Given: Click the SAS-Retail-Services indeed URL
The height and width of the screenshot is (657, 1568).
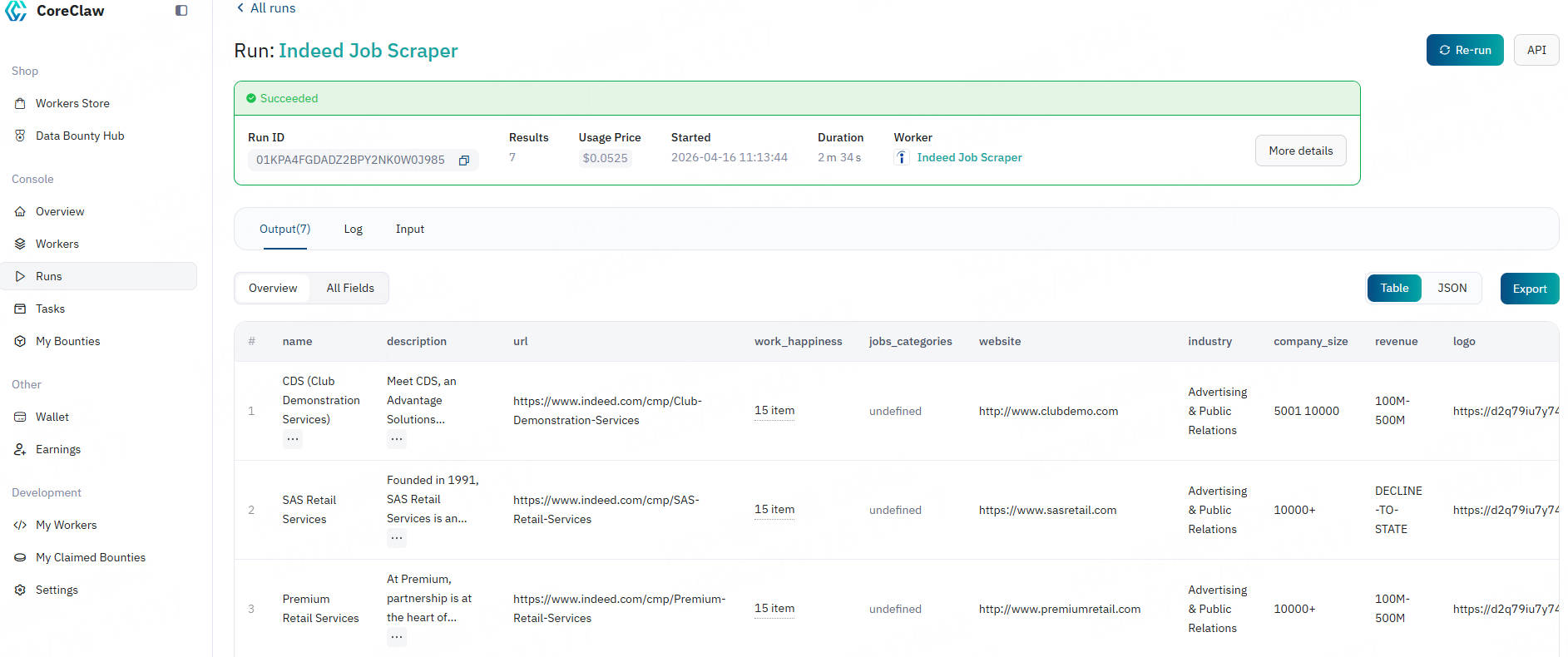Looking at the screenshot, I should click(x=606, y=510).
